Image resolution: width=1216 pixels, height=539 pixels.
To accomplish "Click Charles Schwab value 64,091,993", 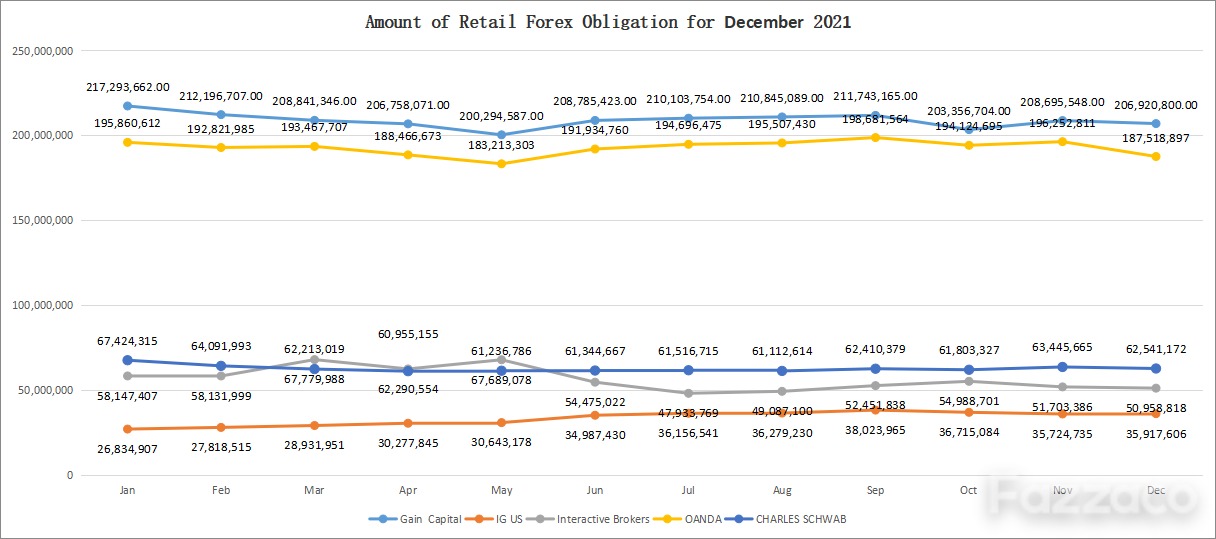I will click(x=220, y=348).
